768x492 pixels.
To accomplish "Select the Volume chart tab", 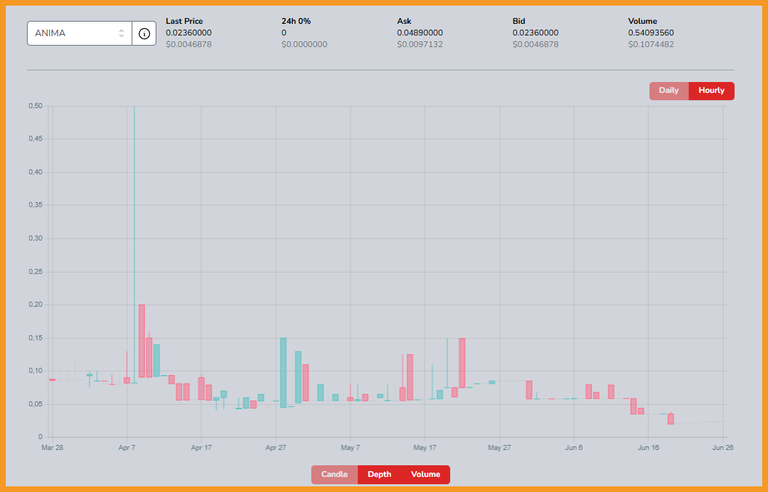I will pyautogui.click(x=426, y=474).
